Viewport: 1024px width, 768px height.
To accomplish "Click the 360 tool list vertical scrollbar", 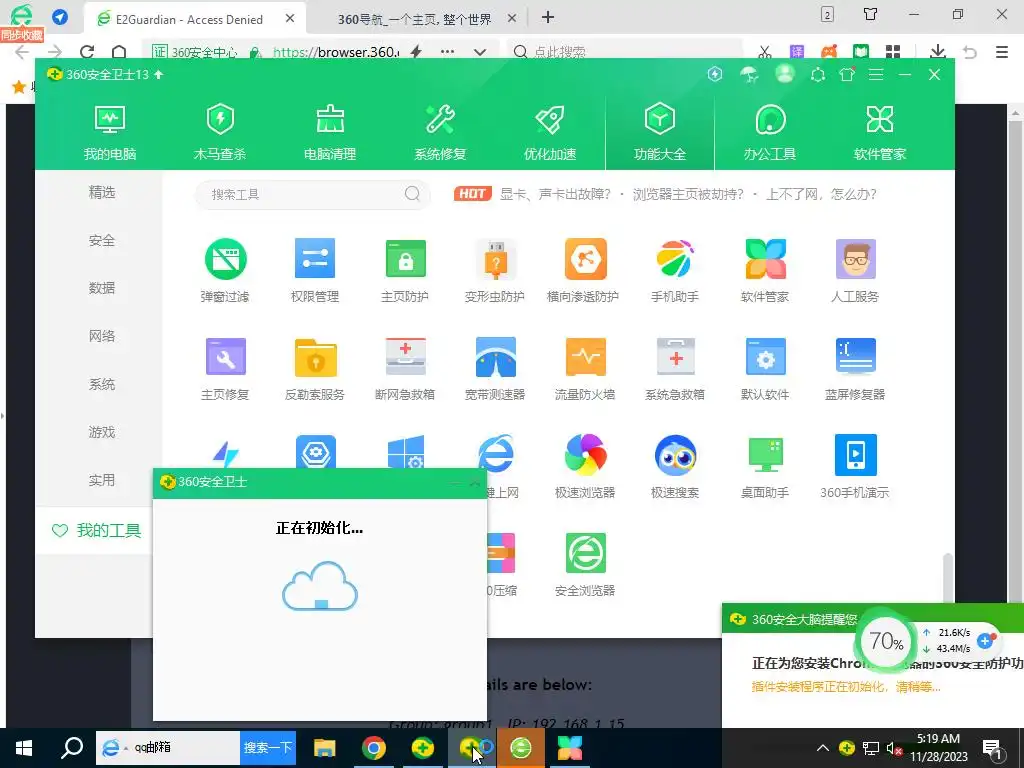I will [x=947, y=577].
